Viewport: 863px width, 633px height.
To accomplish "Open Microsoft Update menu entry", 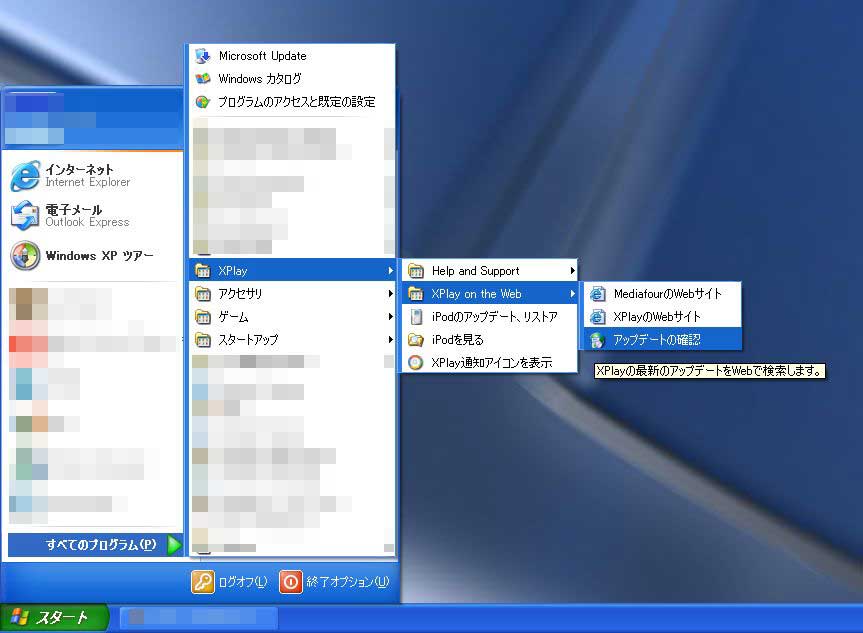I will (x=292, y=56).
